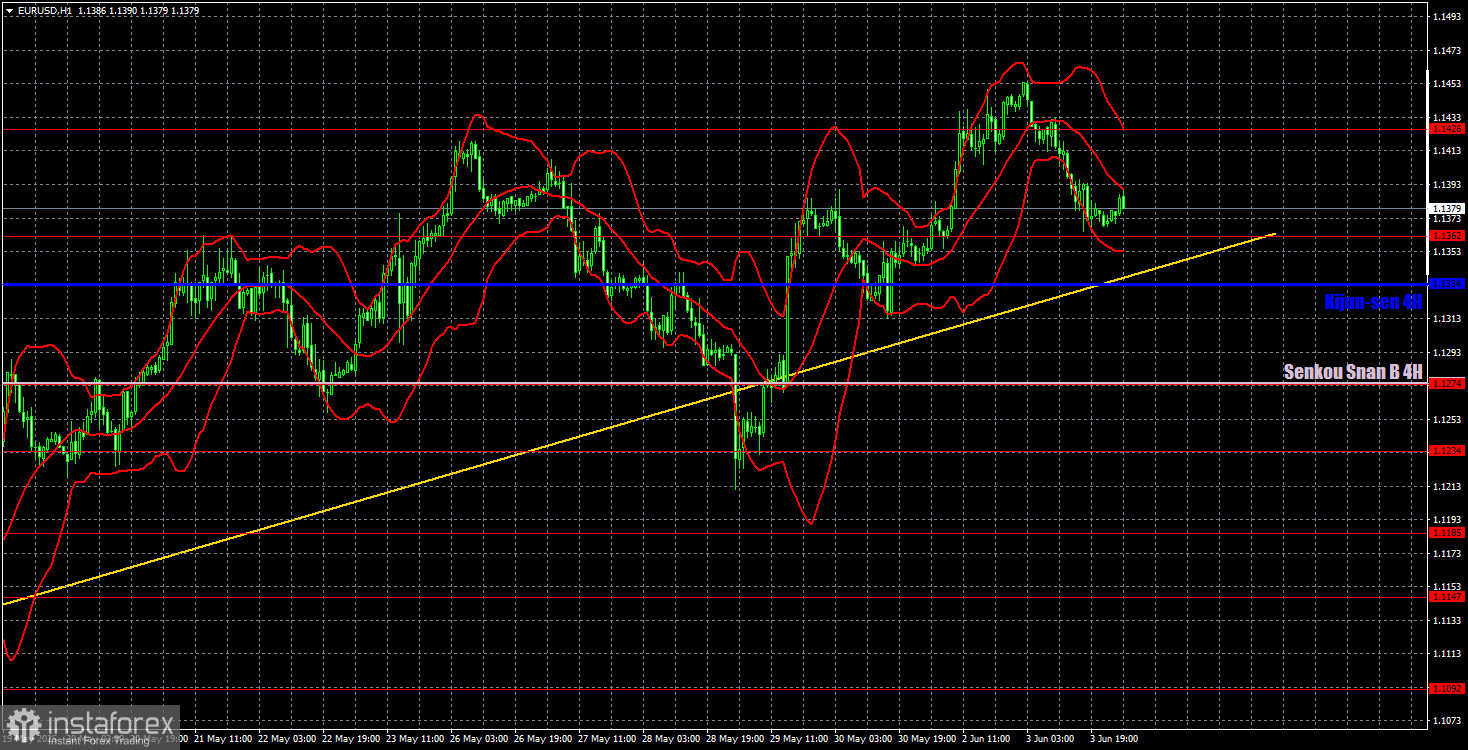1468x750 pixels.
Task: Click the 1.1073 price scale value
Action: [x=1448, y=720]
